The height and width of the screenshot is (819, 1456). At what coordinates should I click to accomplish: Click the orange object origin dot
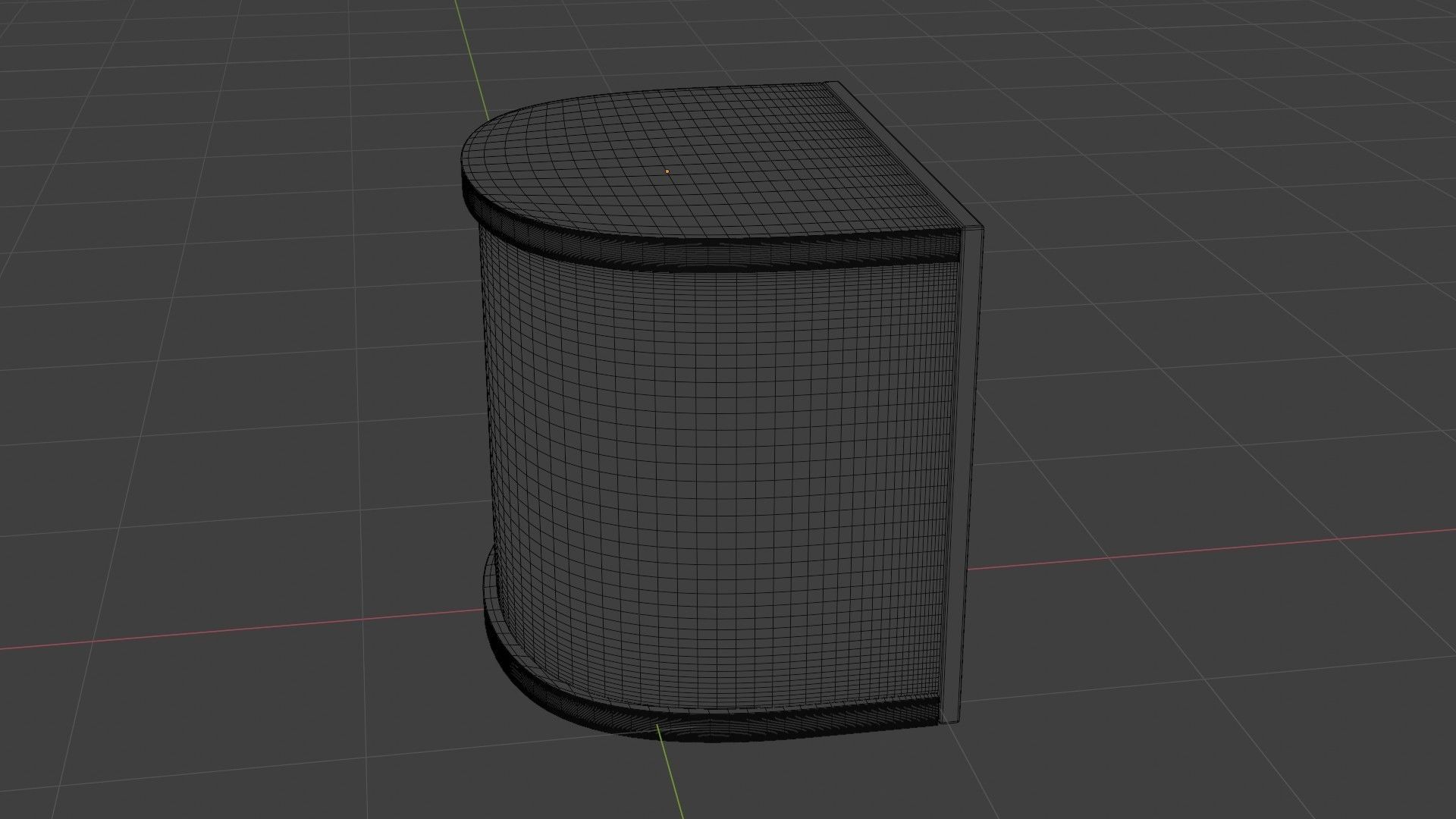coord(667,171)
